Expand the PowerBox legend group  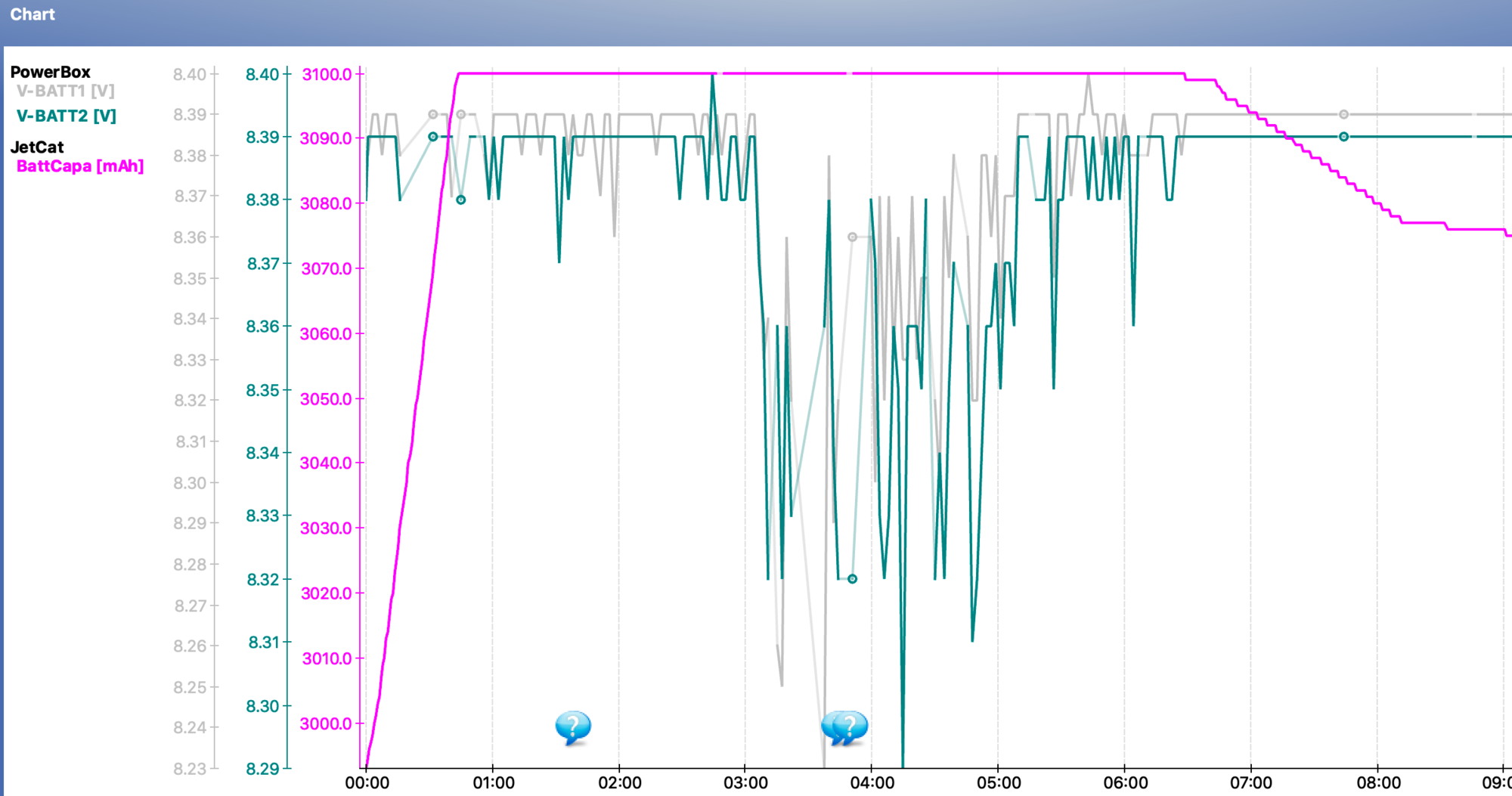(50, 73)
